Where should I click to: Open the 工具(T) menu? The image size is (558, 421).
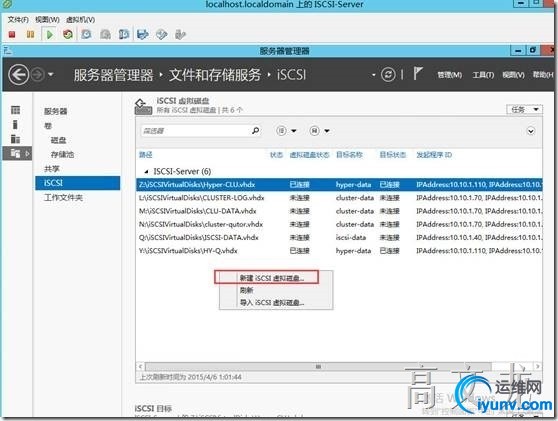[483, 75]
